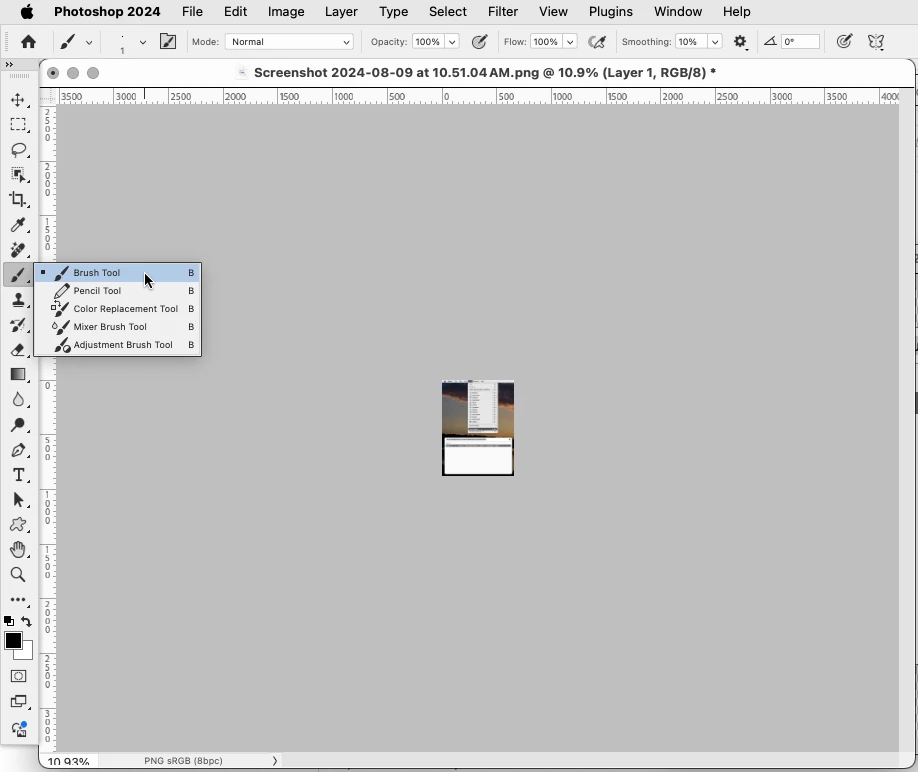918x772 pixels.
Task: Open smoothing options gear menu
Action: point(741,42)
